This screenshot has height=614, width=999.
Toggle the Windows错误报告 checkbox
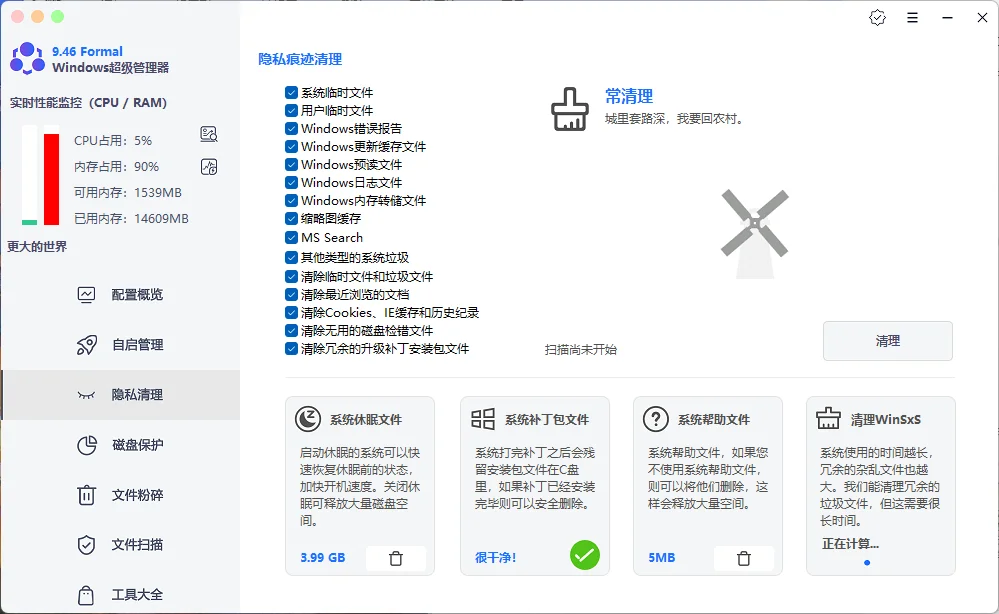point(292,128)
